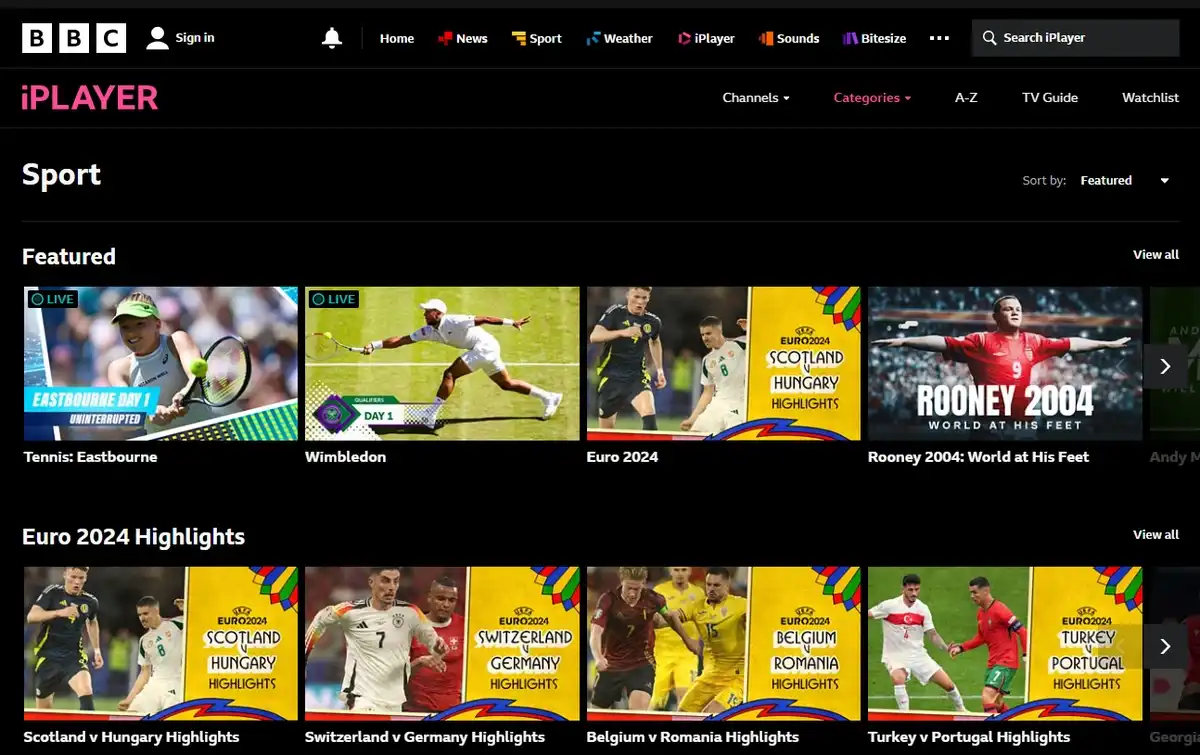Click Wimbledon qualifiers Day 1 thumbnail
1200x755 pixels.
(442, 364)
